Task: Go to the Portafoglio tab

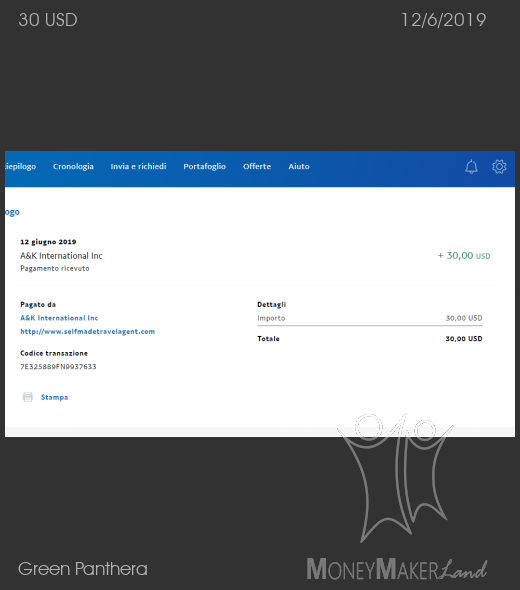Action: (x=205, y=166)
